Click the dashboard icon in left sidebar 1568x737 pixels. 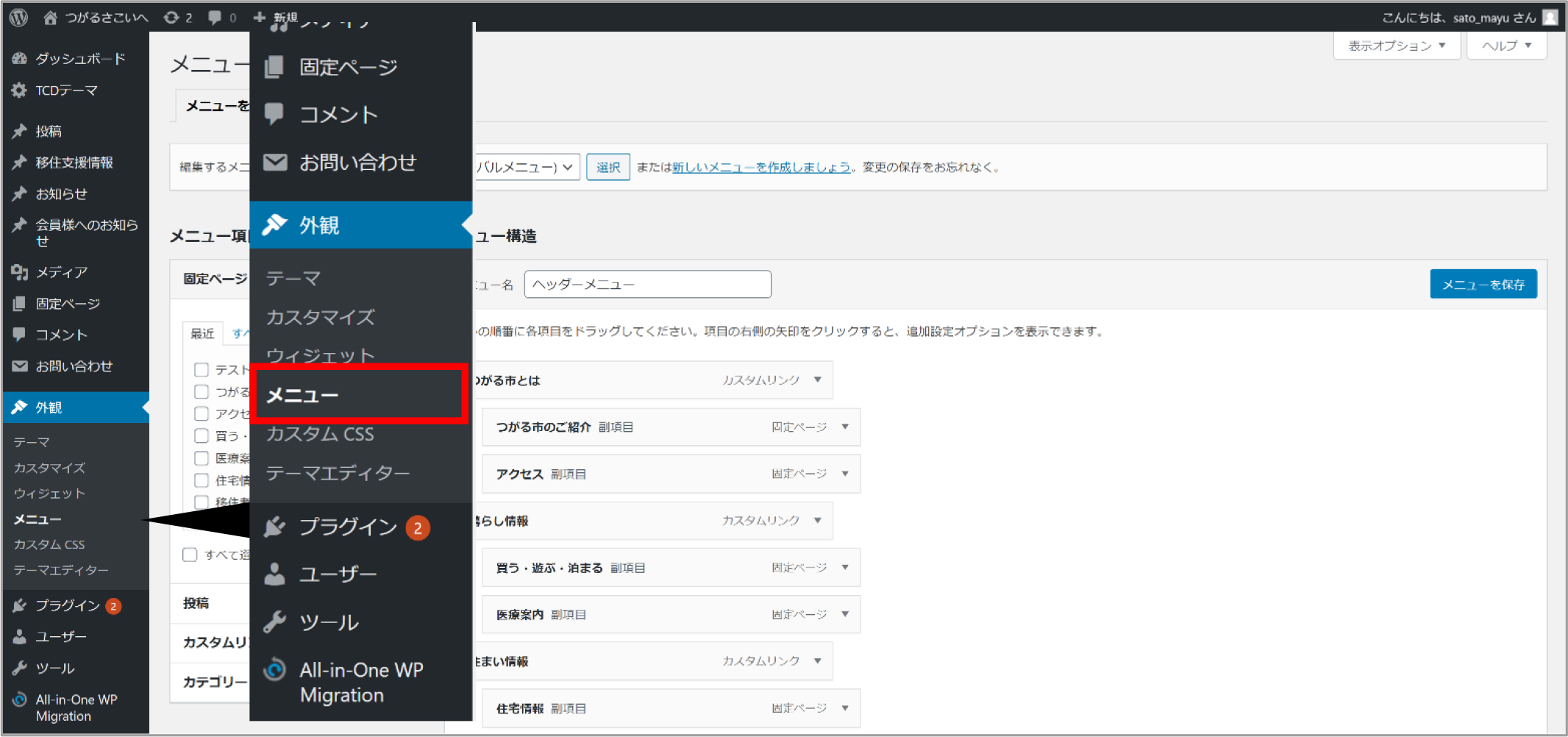[x=20, y=59]
